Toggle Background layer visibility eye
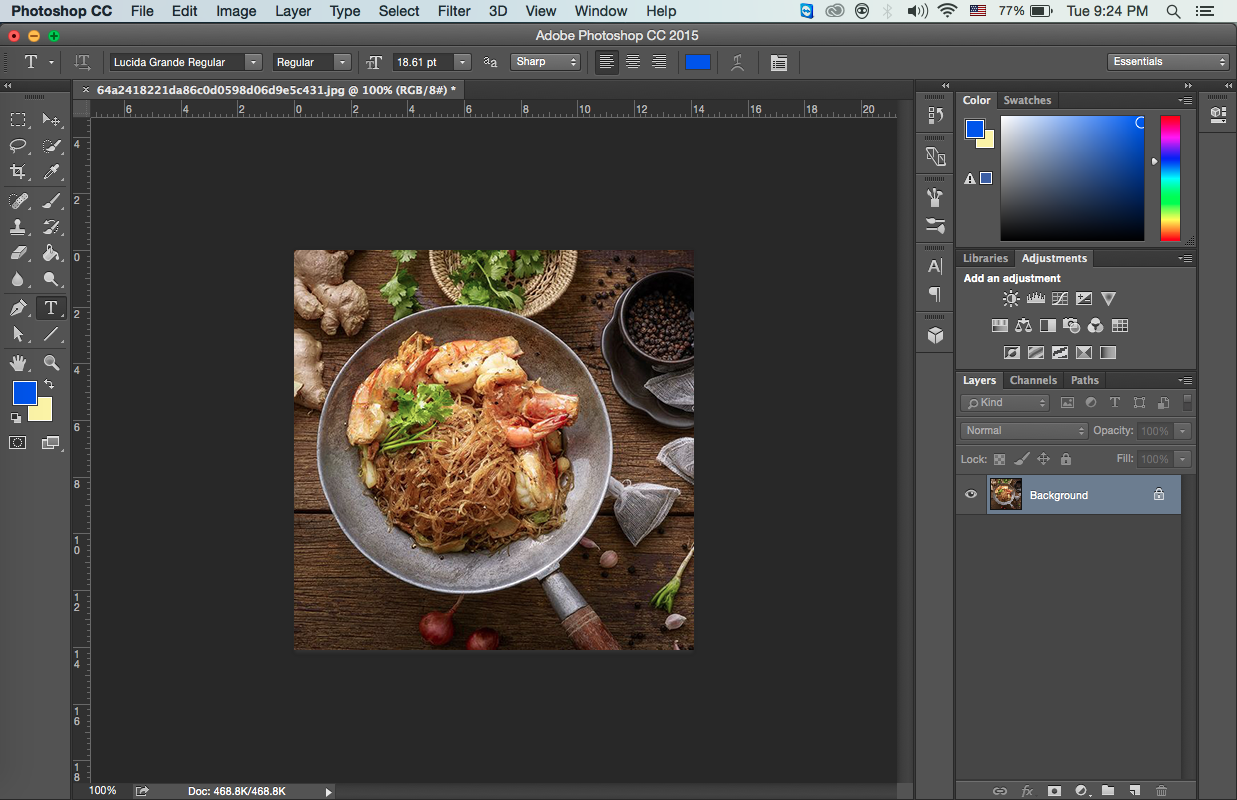The image size is (1237, 800). pos(970,495)
